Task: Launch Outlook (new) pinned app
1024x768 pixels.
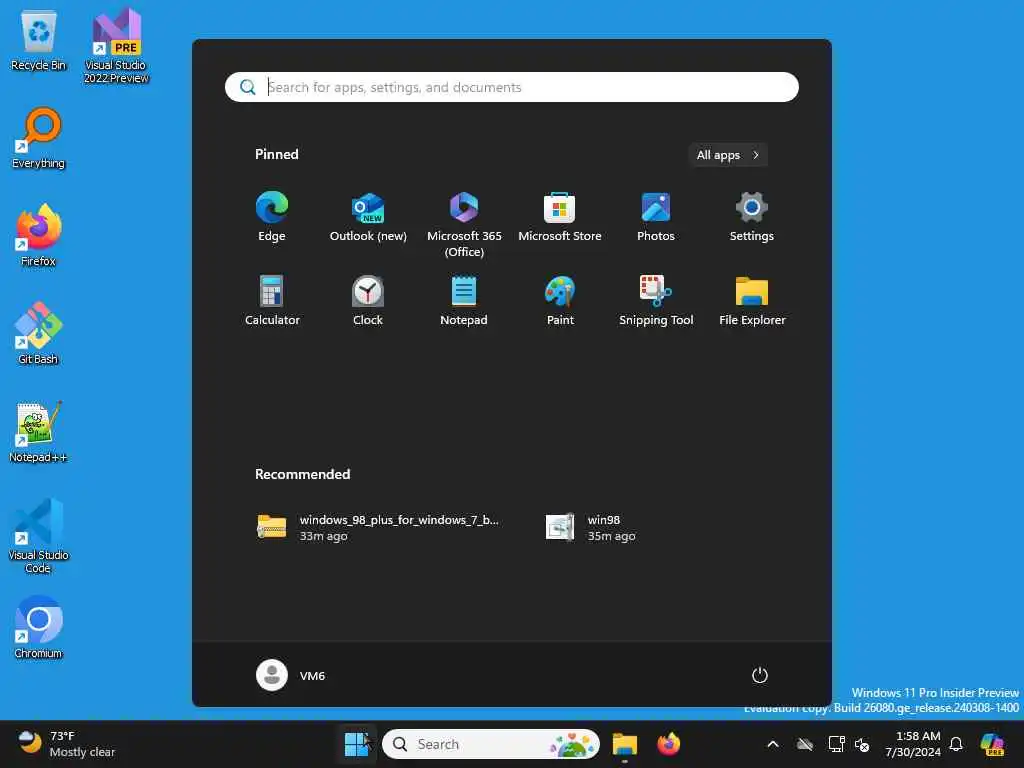Action: (368, 217)
